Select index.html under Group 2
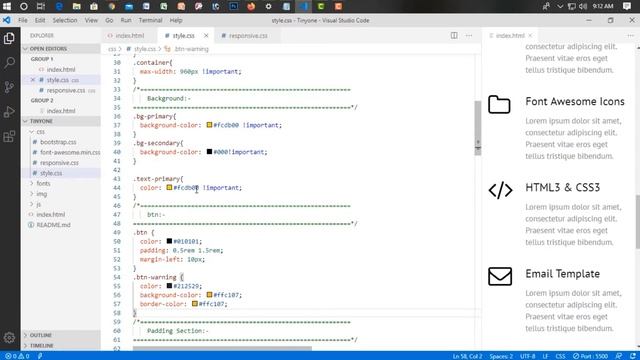This screenshot has height=360, width=640. click(60, 111)
